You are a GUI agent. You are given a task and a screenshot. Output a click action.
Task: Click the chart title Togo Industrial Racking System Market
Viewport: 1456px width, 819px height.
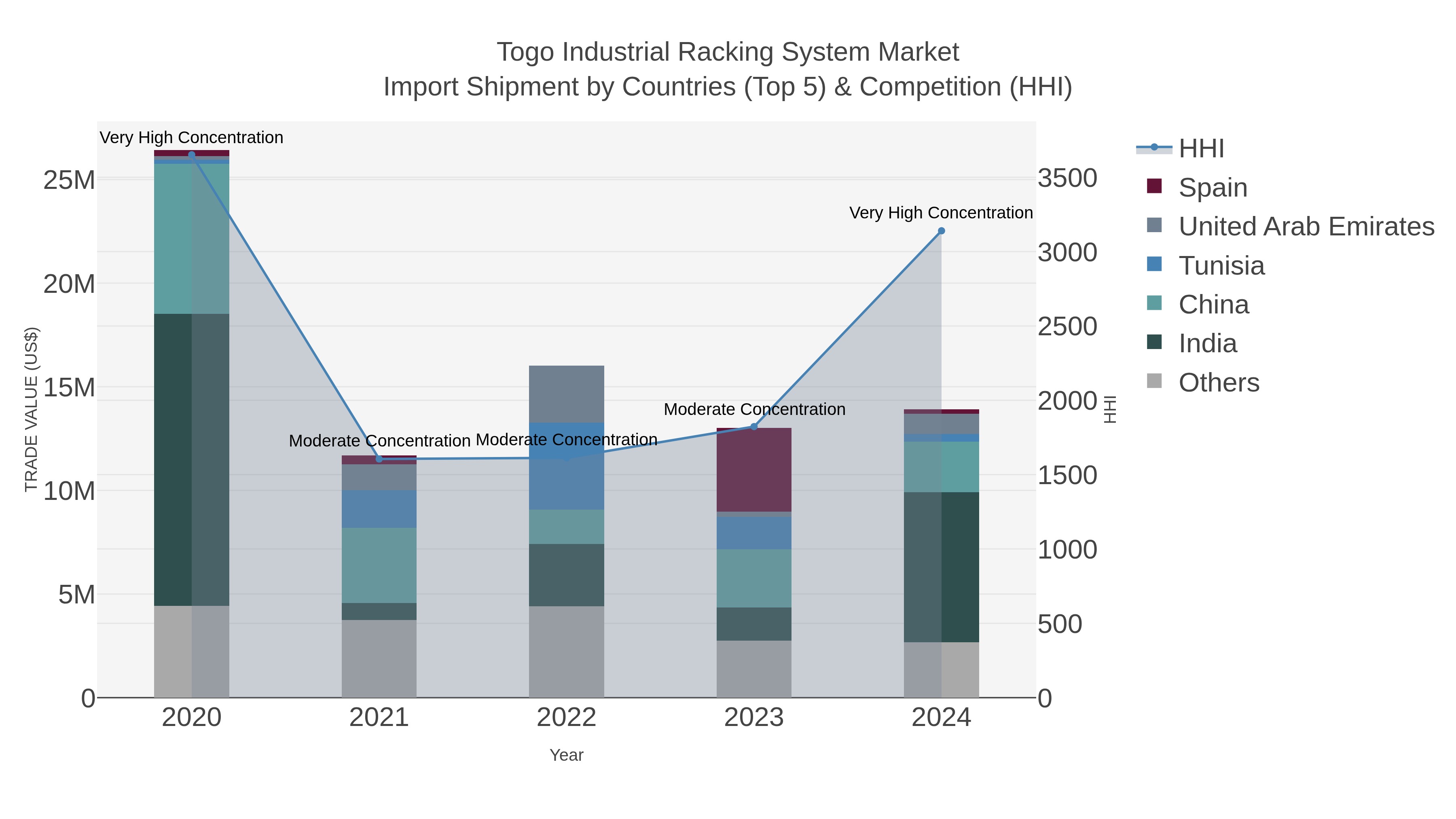(728, 52)
